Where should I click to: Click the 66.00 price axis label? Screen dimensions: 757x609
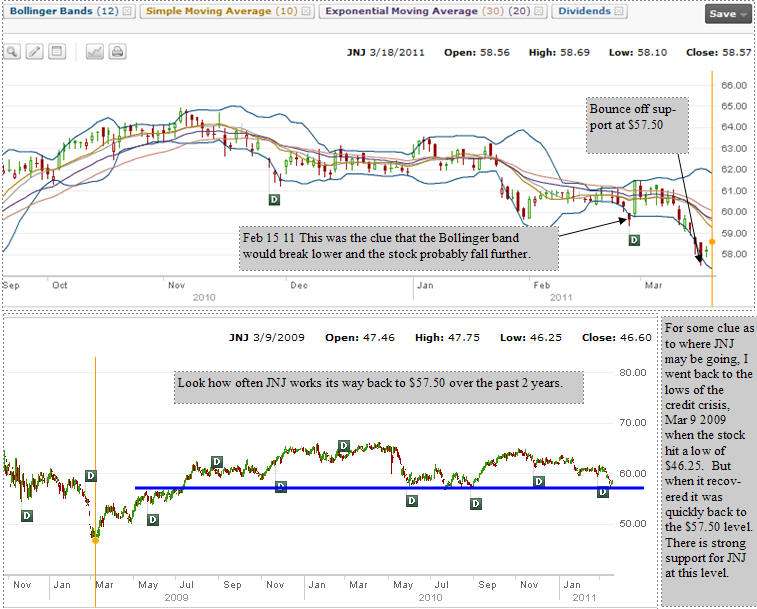(734, 85)
